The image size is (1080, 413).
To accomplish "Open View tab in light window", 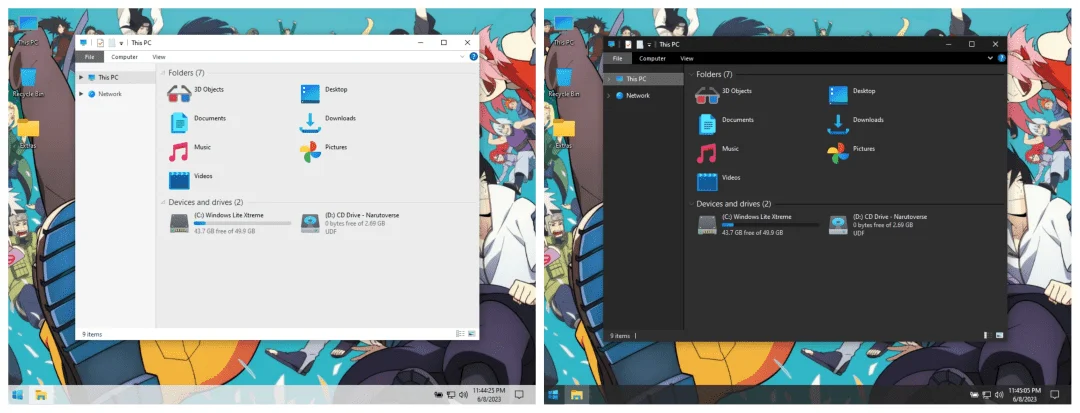I will click(159, 57).
